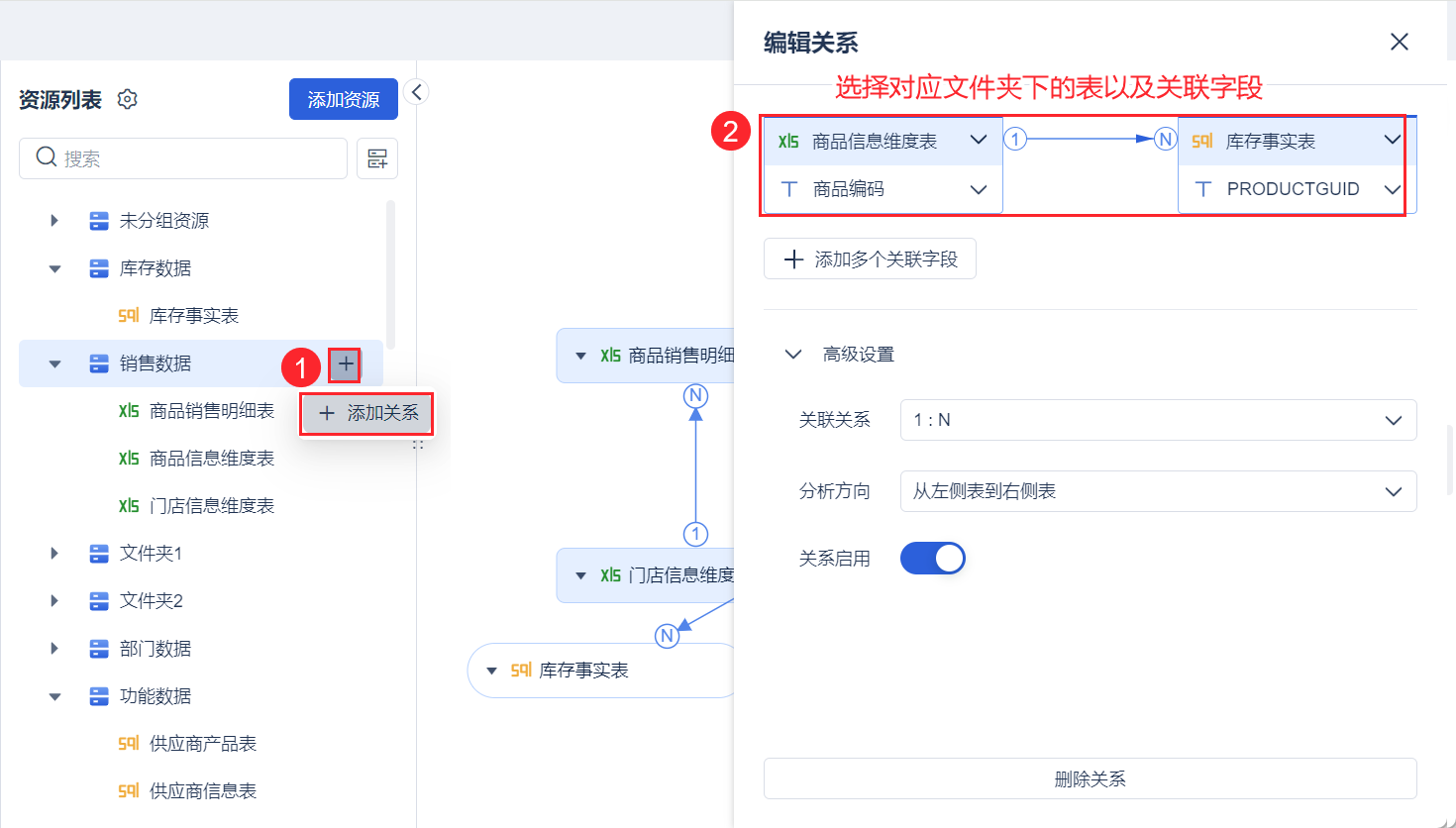This screenshot has width=1456, height=828.
Task: Click the 添加资源 button
Action: pyautogui.click(x=344, y=99)
